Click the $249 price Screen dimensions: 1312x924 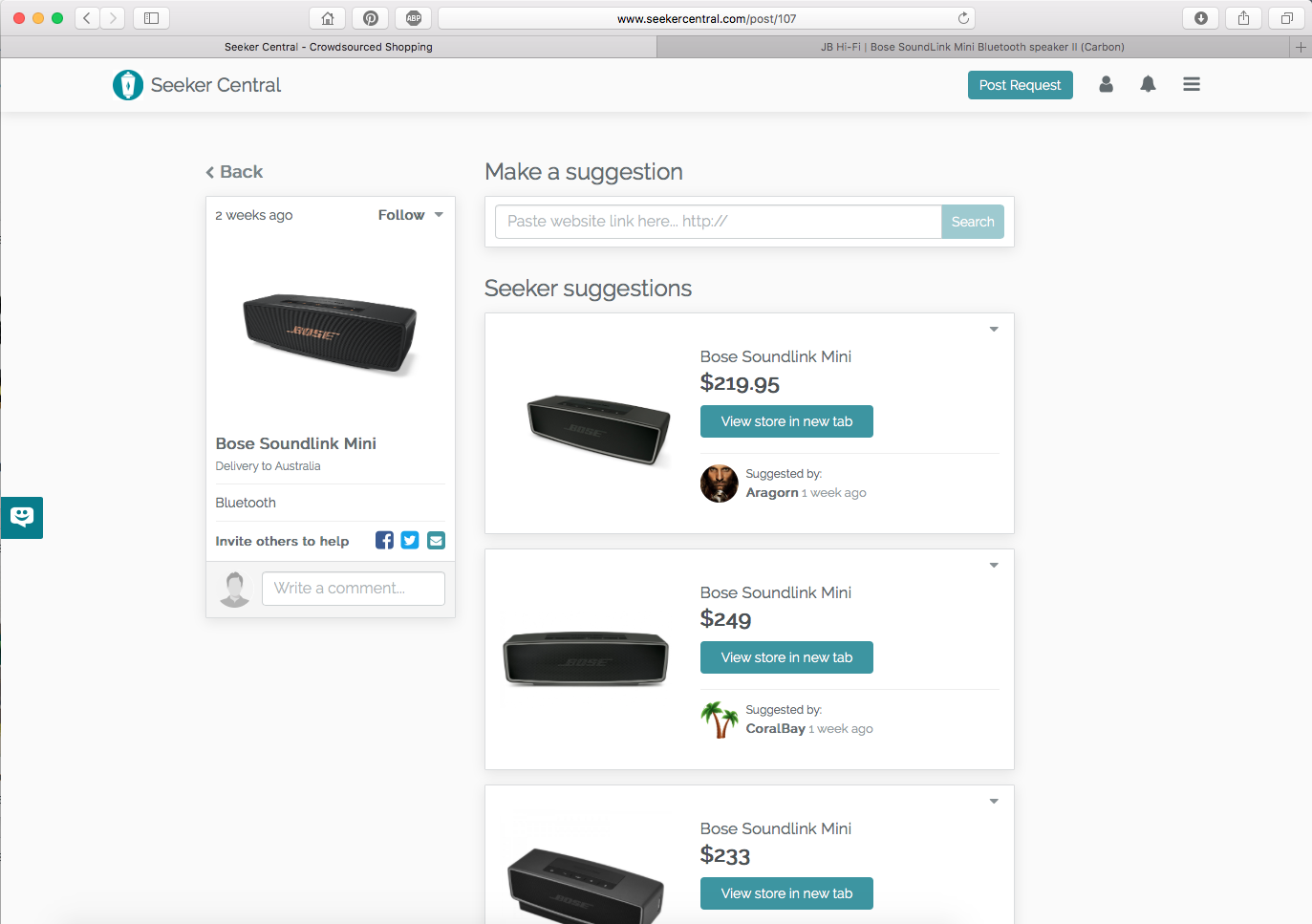point(726,619)
